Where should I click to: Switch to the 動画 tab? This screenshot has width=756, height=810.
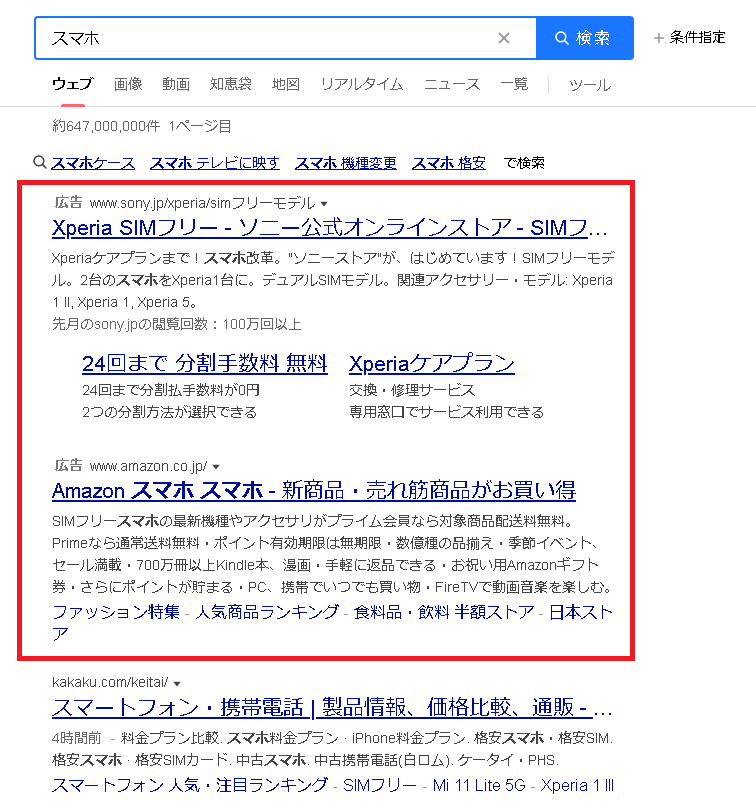pos(176,84)
